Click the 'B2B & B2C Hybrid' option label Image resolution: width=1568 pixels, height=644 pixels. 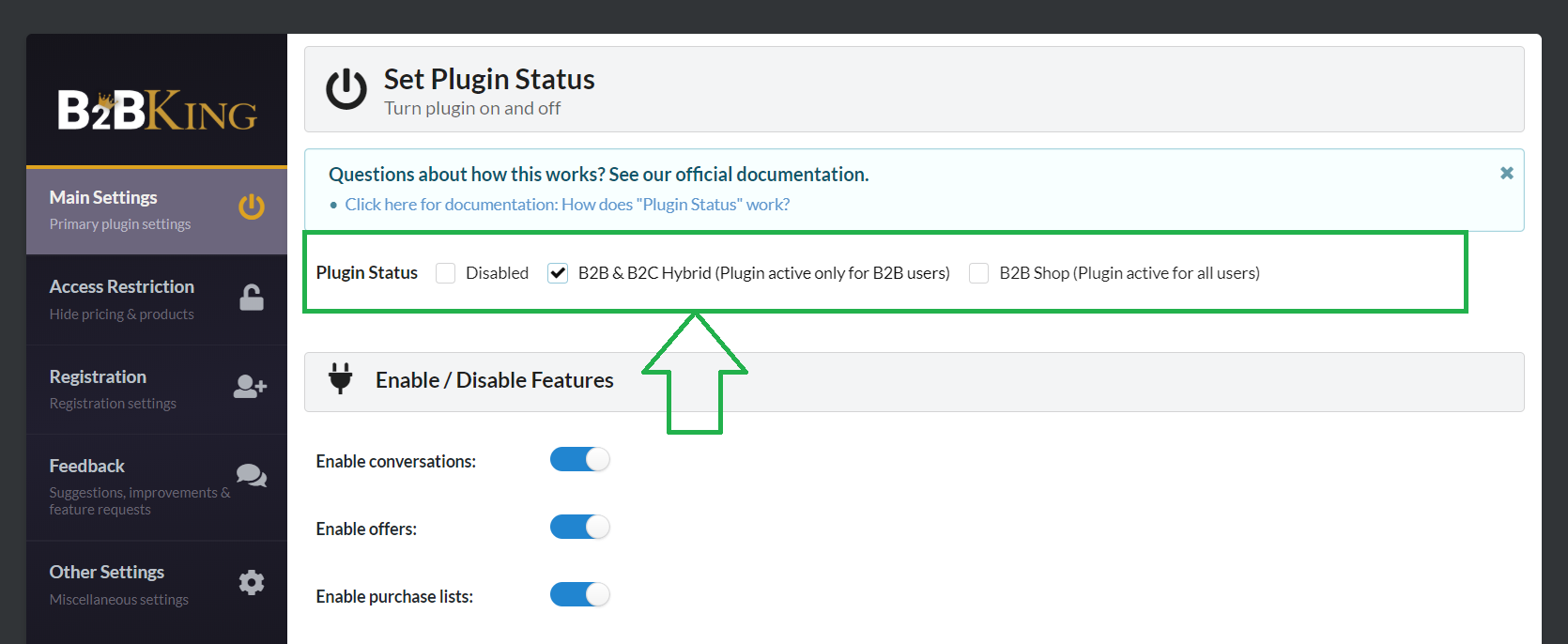[x=764, y=273]
